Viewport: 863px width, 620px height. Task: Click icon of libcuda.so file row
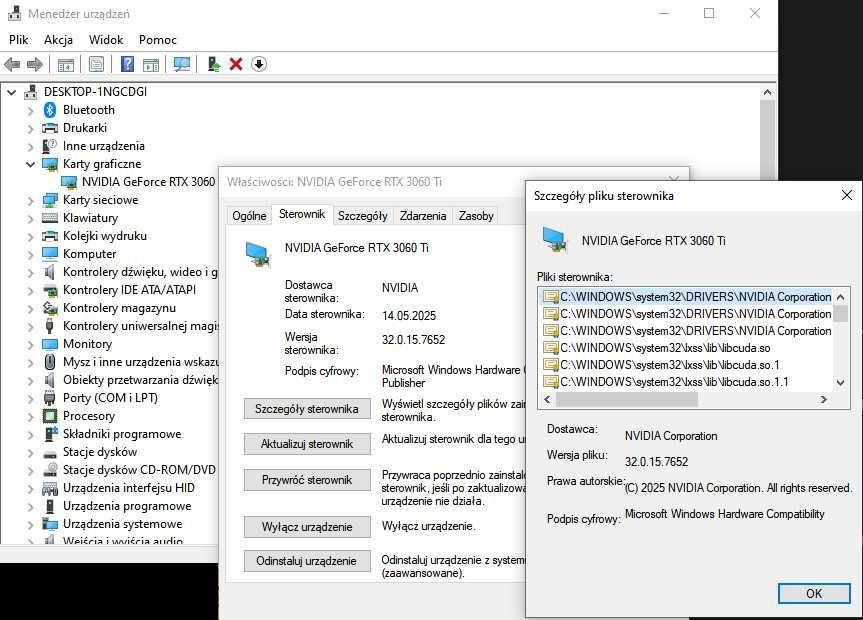[550, 348]
